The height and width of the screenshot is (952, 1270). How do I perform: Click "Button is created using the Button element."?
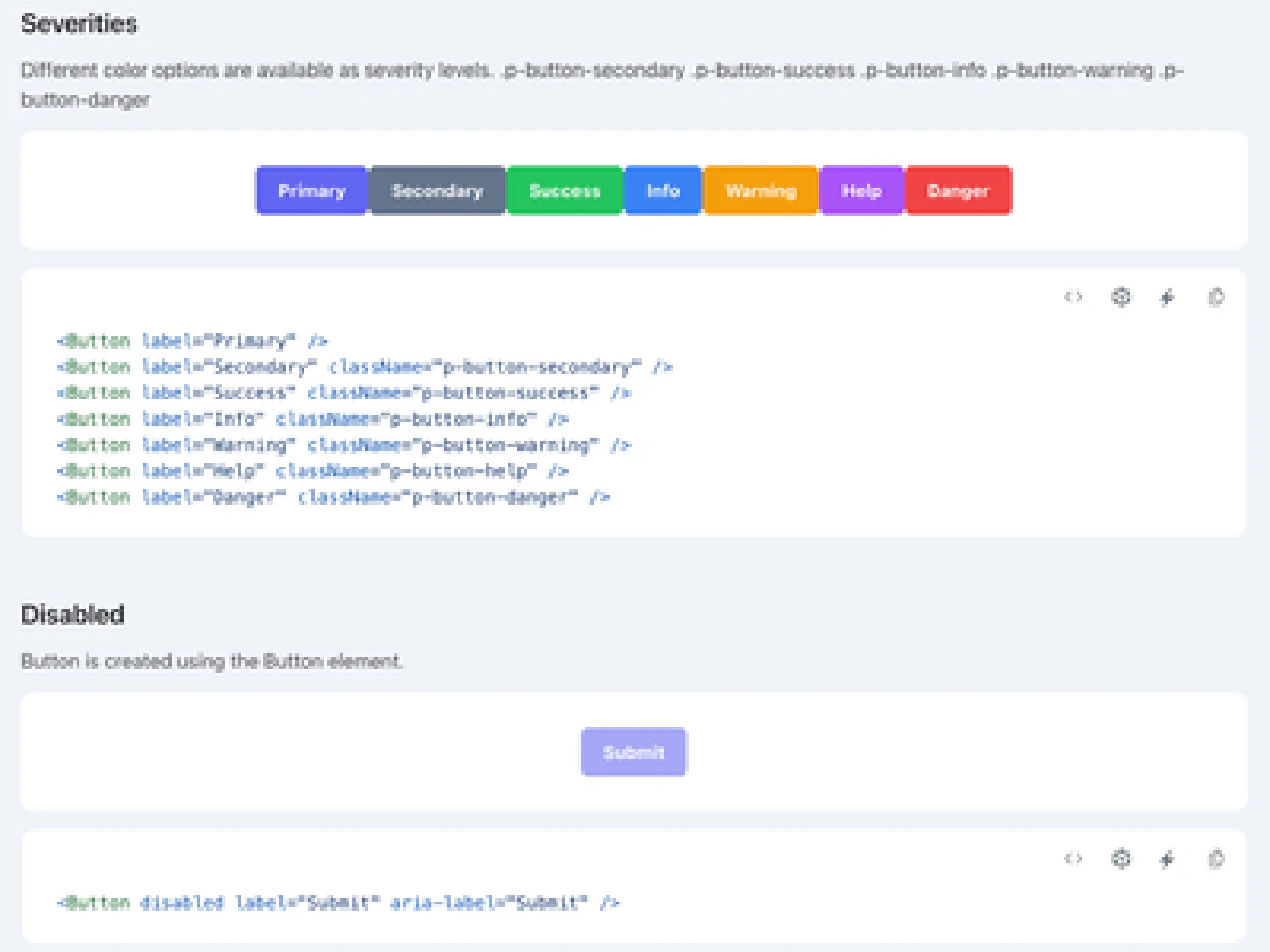(x=212, y=661)
